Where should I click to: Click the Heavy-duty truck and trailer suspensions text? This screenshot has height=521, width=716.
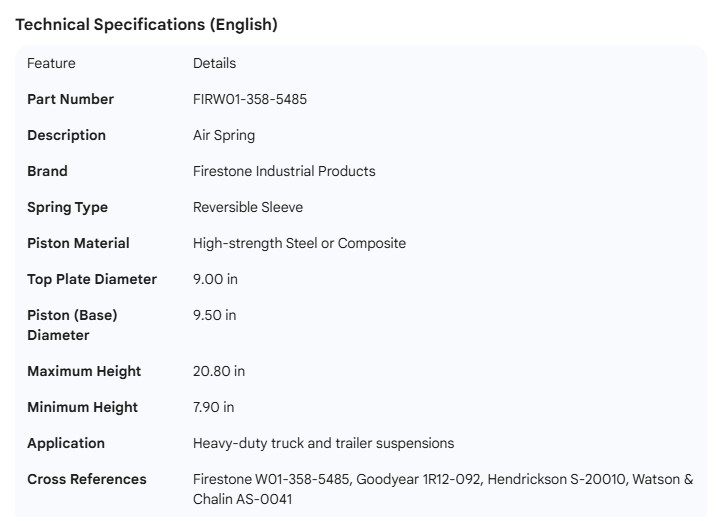323,443
